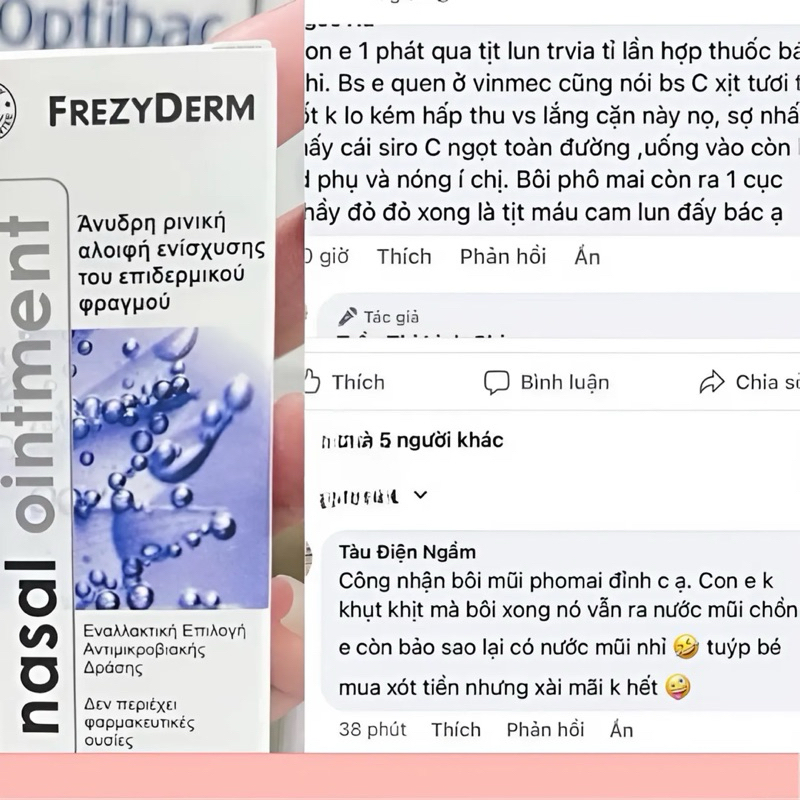
Task: Click Thích under the top comment
Action: [404, 257]
